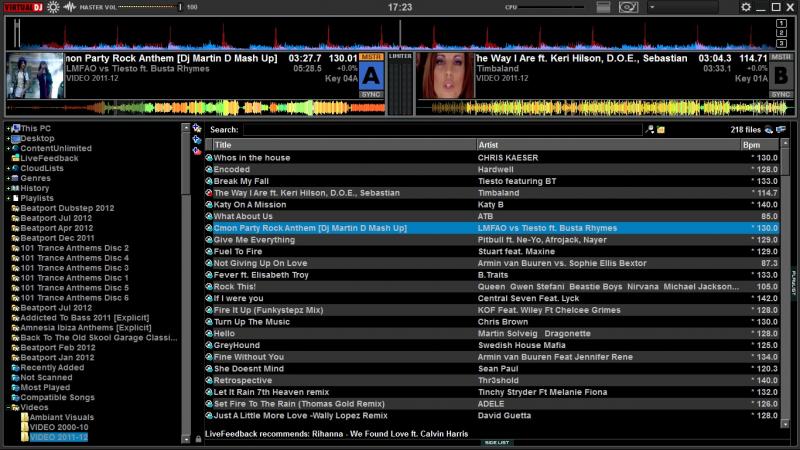Click in the Search input field
Image resolution: width=800 pixels, height=450 pixels.
(x=442, y=130)
